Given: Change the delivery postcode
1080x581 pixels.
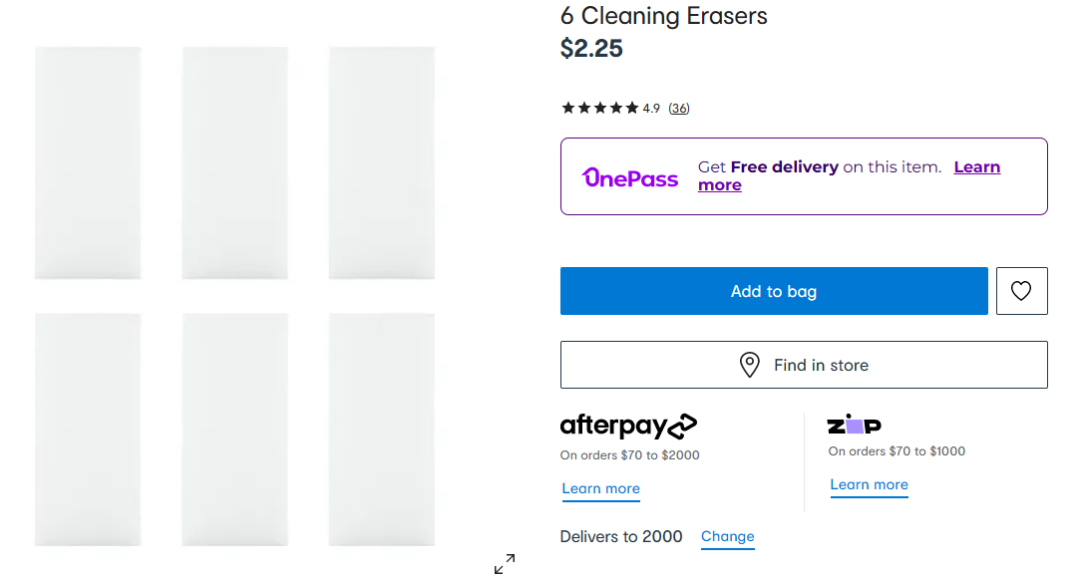Looking at the screenshot, I should pyautogui.click(x=727, y=536).
